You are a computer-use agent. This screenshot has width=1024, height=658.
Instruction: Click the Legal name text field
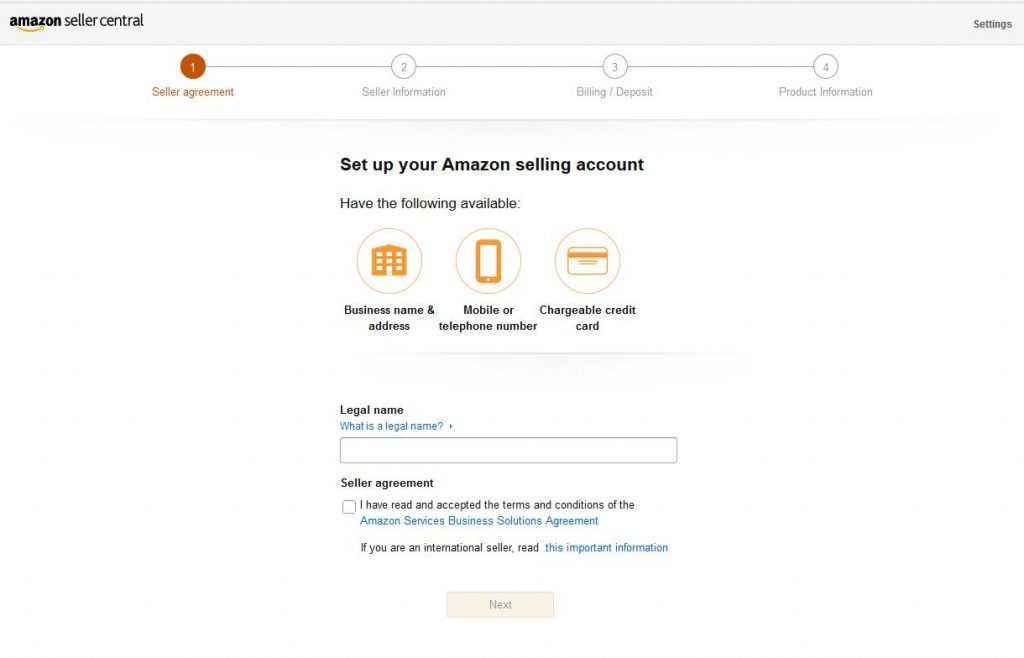point(508,450)
